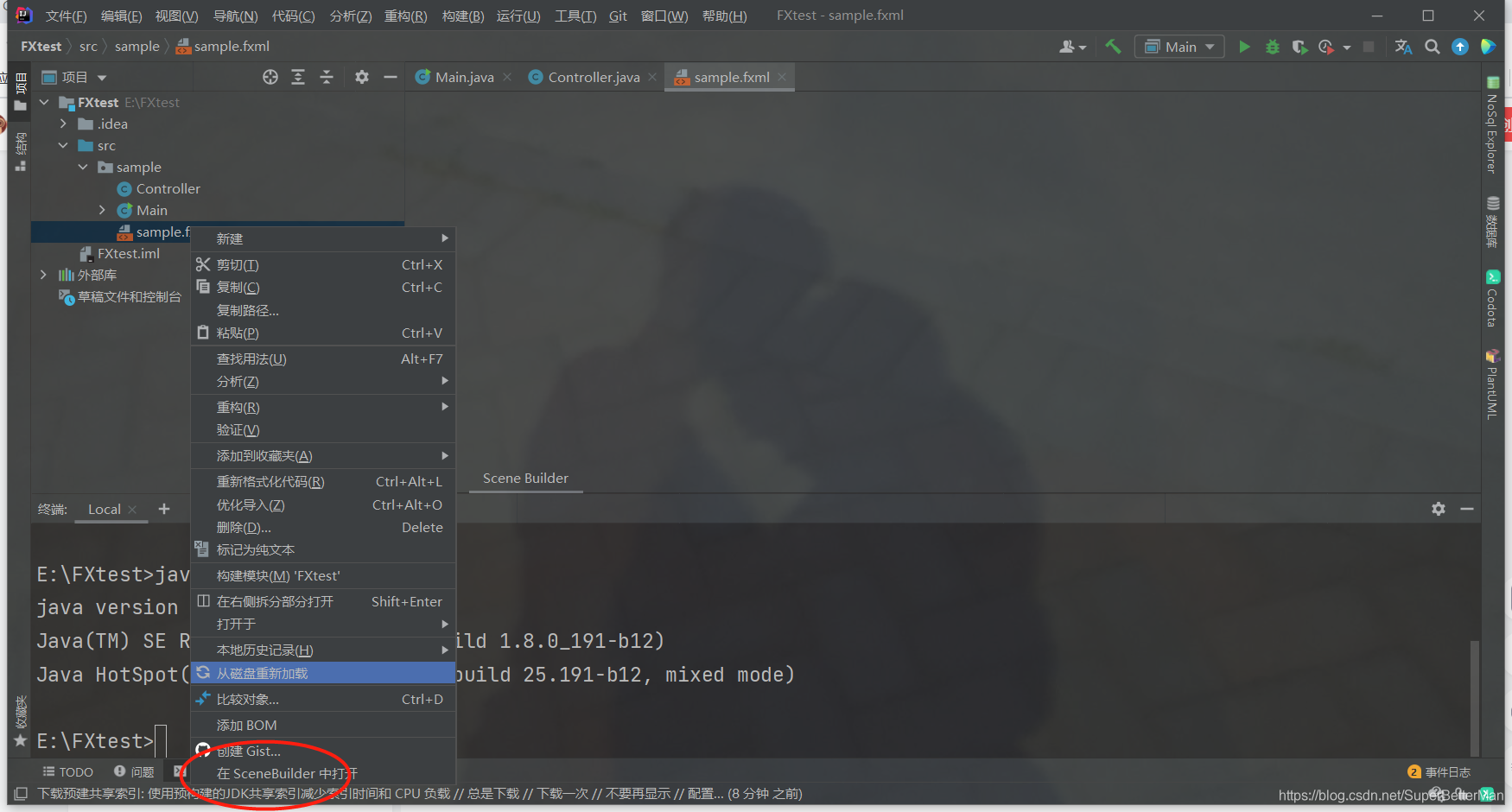Expand dropdown arrow next to profiler icon

click(1346, 48)
